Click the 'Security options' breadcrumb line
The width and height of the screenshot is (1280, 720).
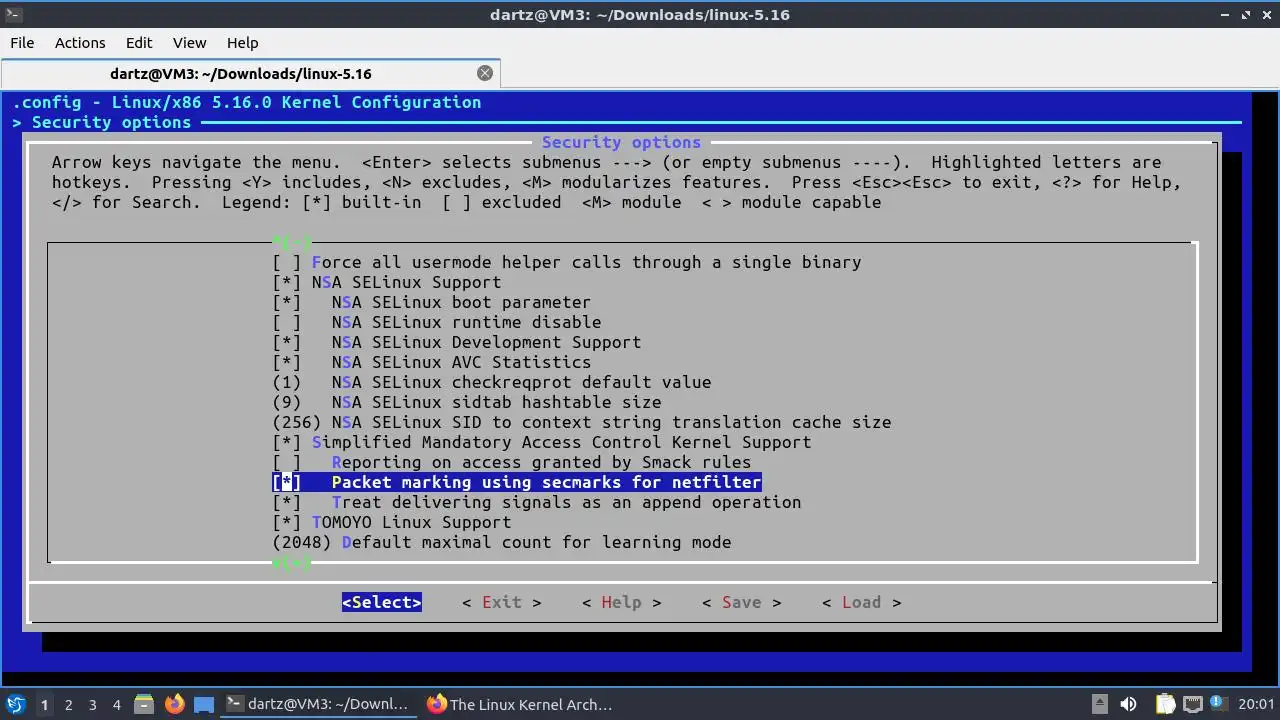pos(101,122)
